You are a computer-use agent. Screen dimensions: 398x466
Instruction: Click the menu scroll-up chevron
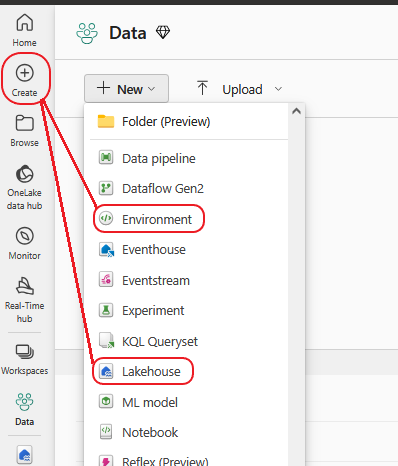coord(296,111)
